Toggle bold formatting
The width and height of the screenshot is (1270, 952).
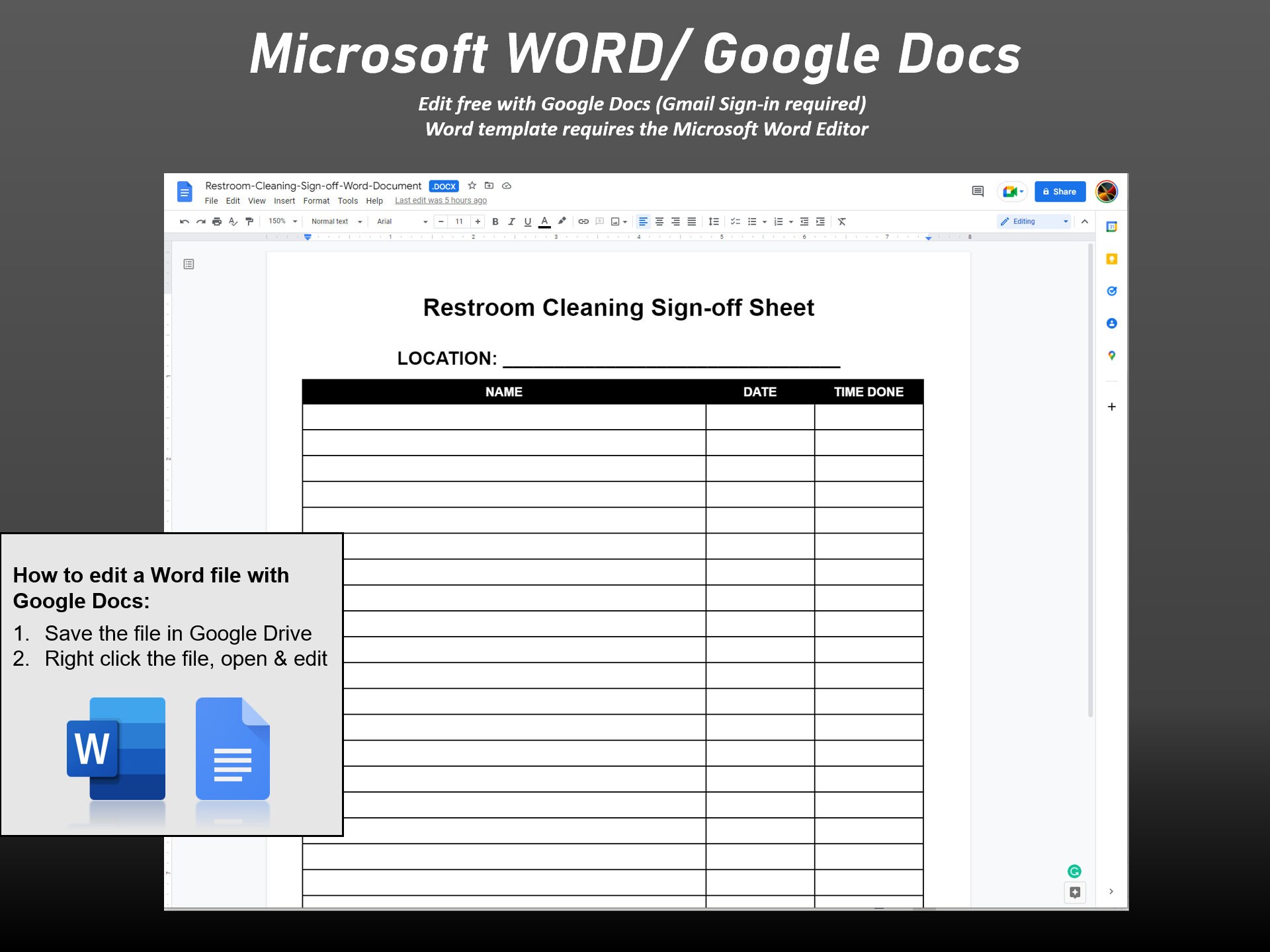pos(495,221)
